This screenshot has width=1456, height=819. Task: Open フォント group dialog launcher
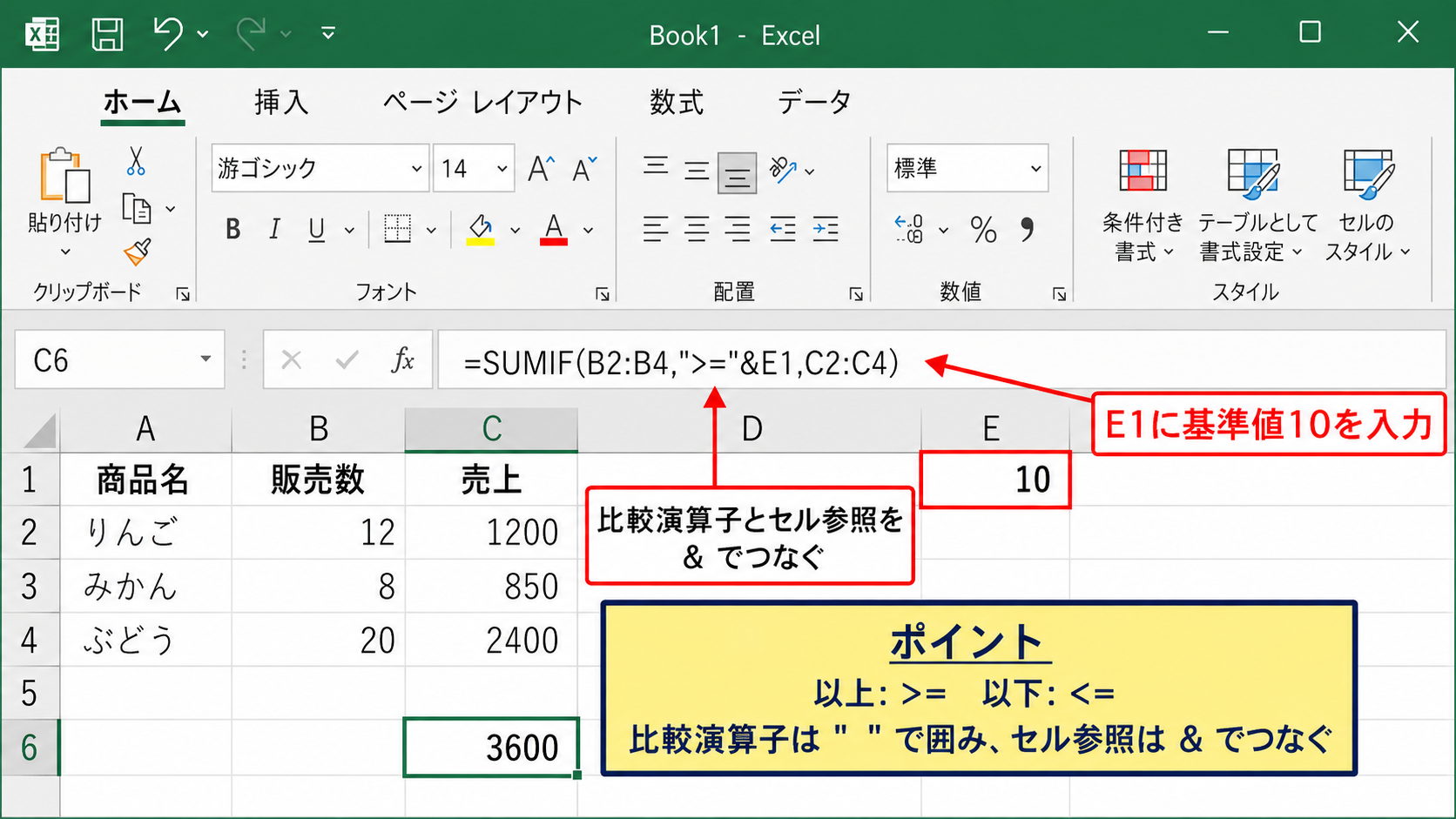(603, 294)
